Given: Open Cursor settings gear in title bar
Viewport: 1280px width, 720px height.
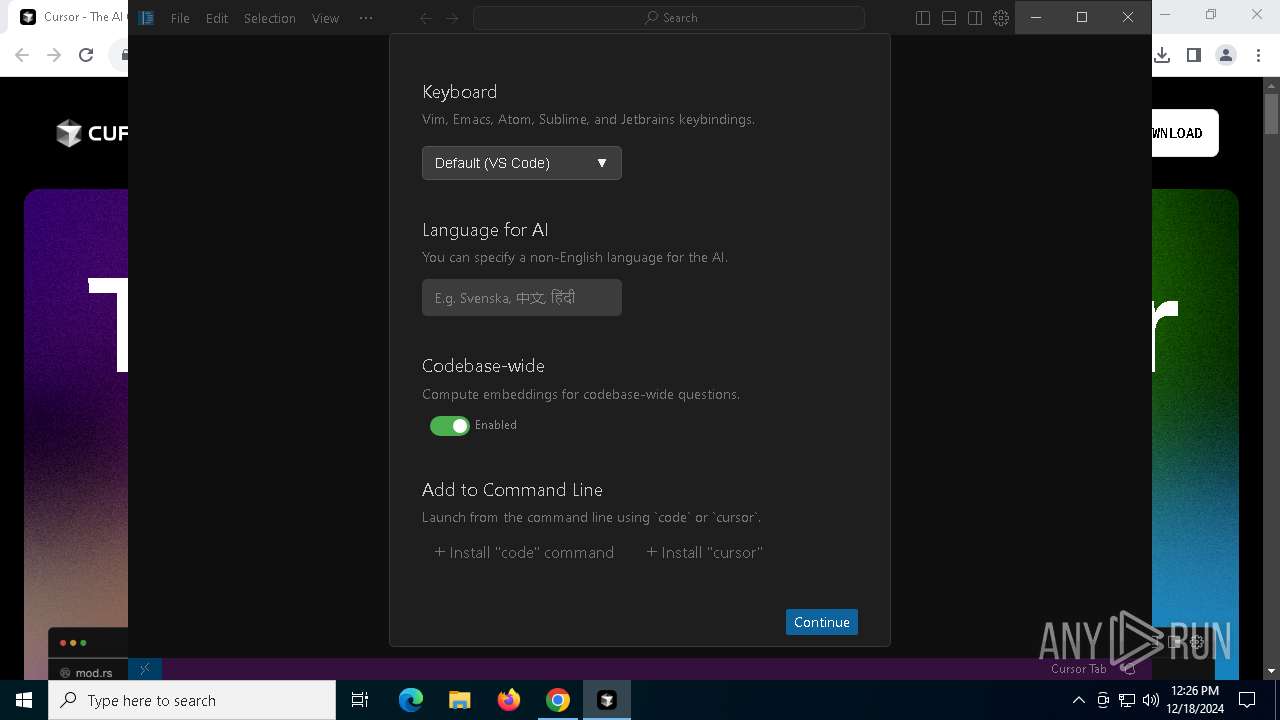Looking at the screenshot, I should 1001,18.
